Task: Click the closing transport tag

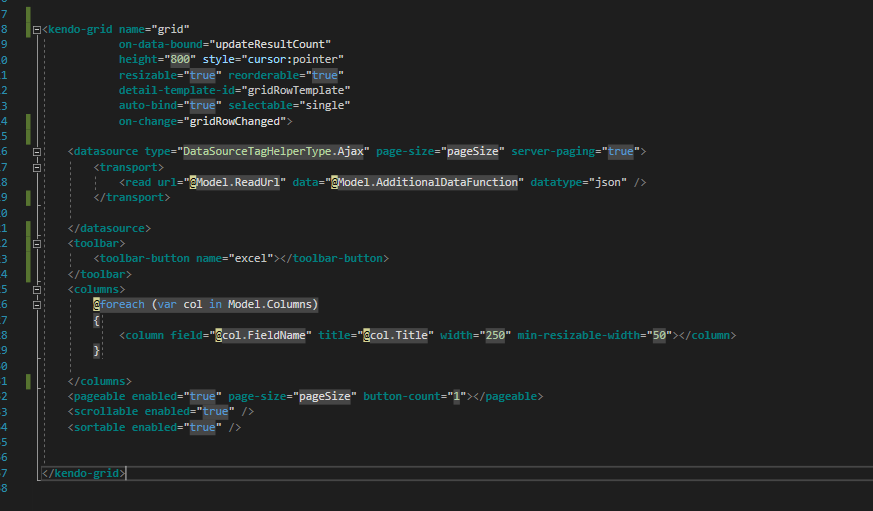Action: pyautogui.click(x=132, y=197)
